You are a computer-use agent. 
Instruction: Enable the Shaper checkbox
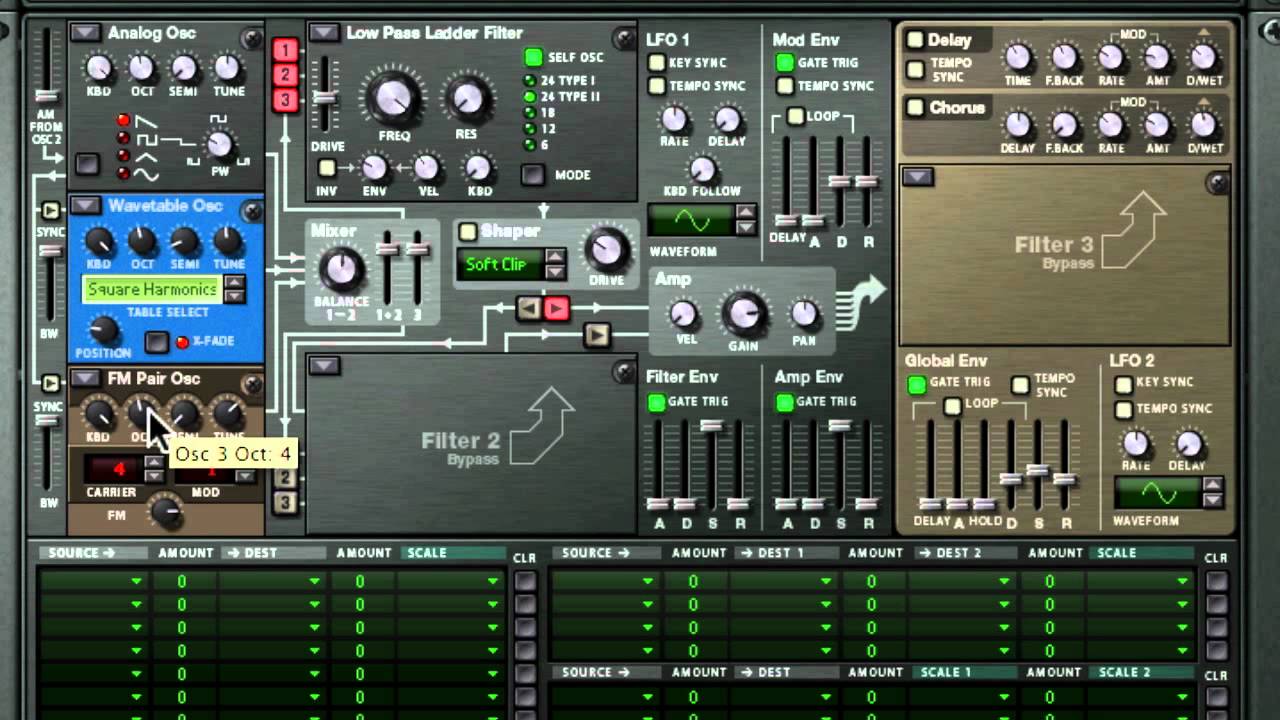pyautogui.click(x=467, y=232)
